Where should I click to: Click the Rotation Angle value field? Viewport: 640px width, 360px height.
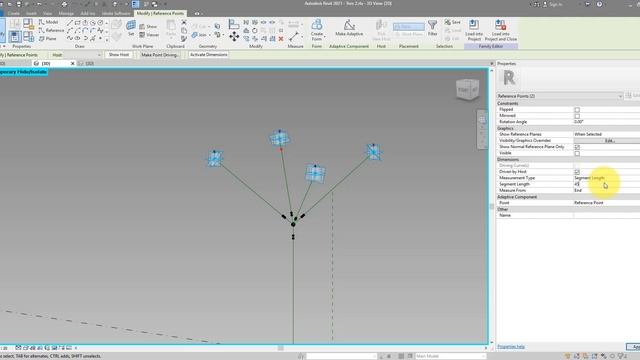[607, 122]
